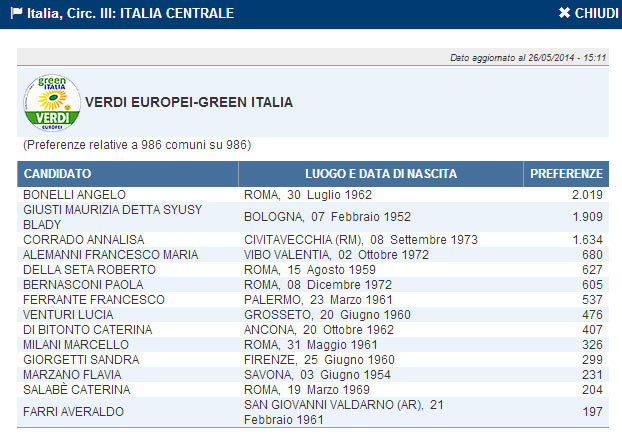Click the 'Dato aggiornato' timestamp text
Screen dimensions: 622x439
(x=528, y=58)
